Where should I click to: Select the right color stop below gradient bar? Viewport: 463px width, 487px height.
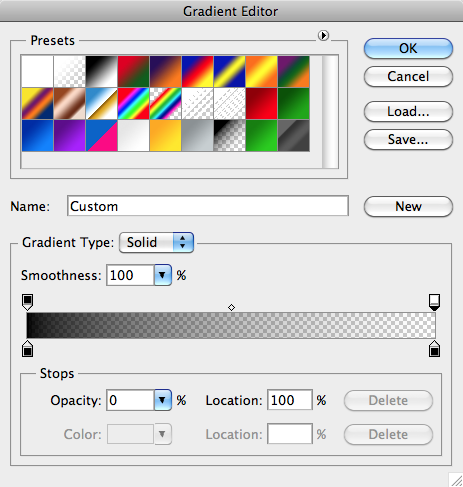[x=434, y=349]
